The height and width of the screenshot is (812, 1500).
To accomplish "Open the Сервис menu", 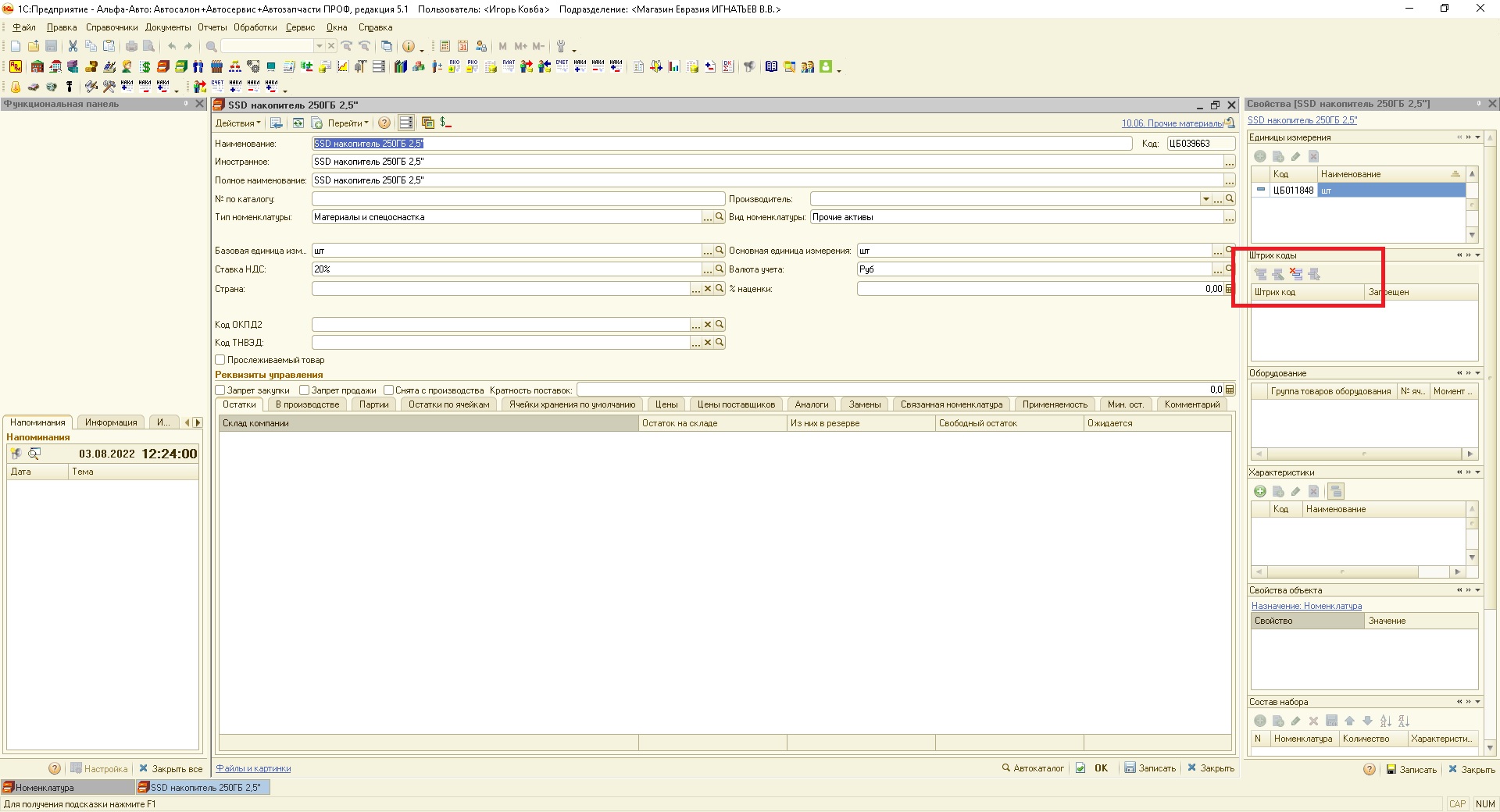I will pyautogui.click(x=300, y=27).
